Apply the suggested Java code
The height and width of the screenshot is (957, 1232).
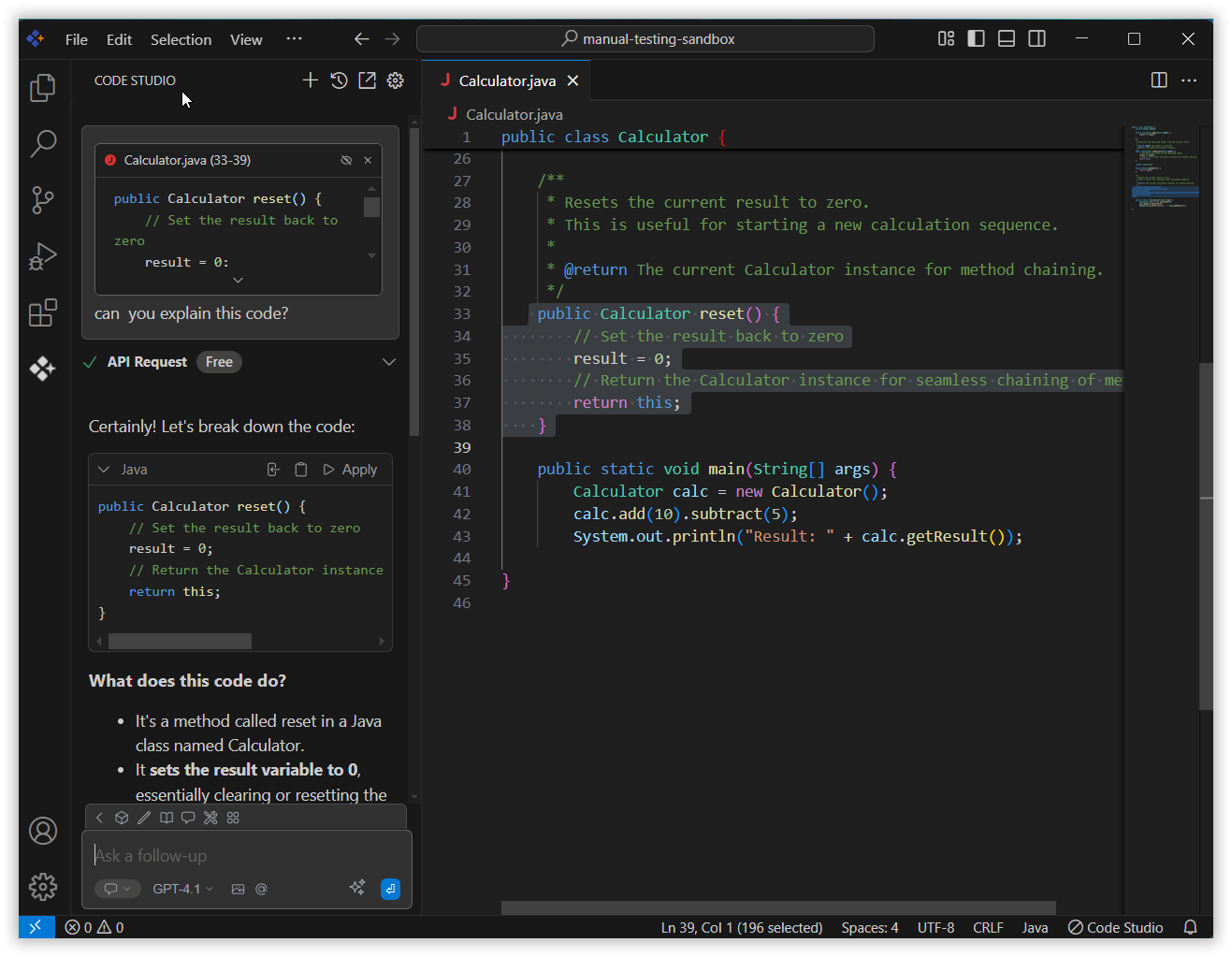point(350,470)
